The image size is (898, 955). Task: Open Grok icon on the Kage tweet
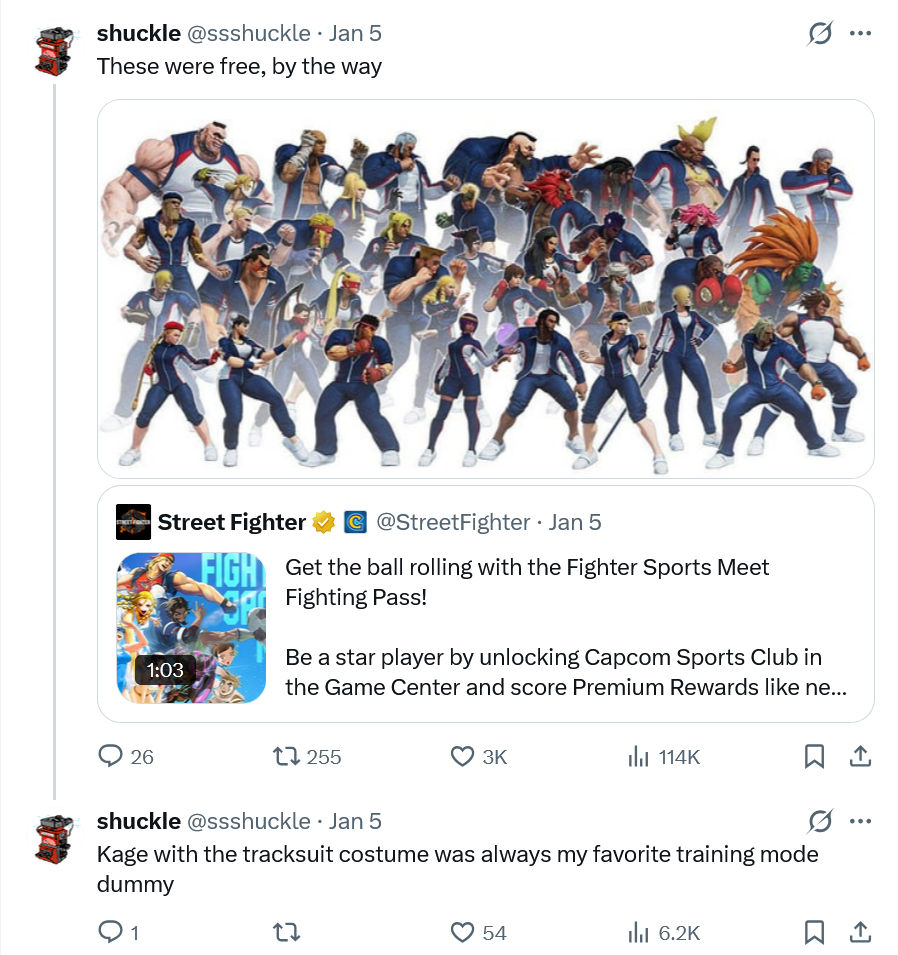tap(819, 821)
